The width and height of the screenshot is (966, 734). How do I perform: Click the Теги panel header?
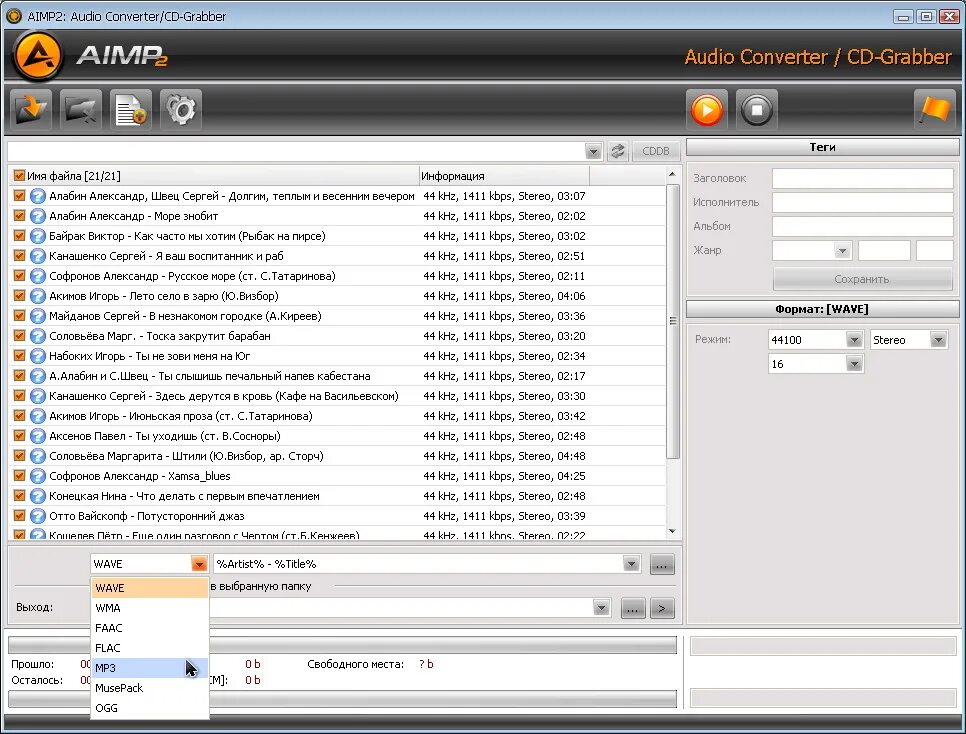[x=822, y=147]
